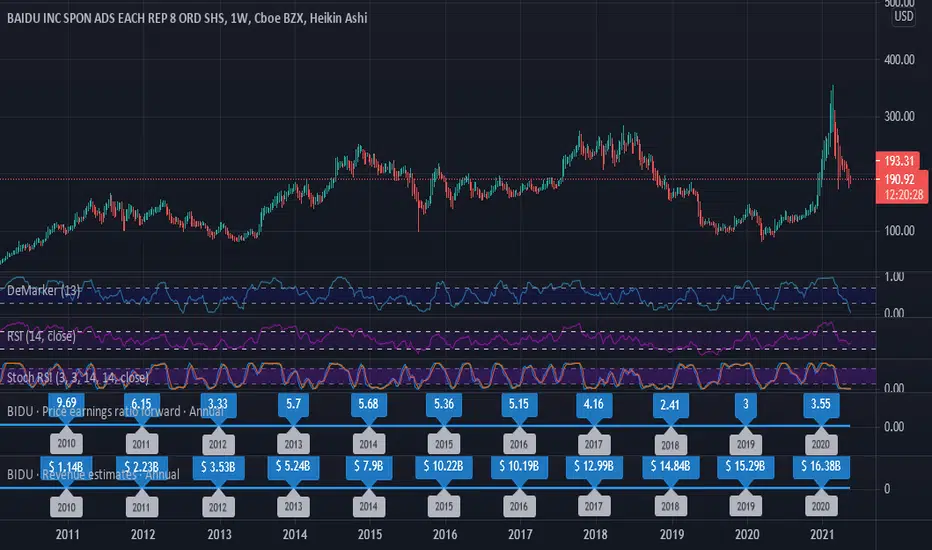Click 2017 on the bottom time axis
The image size is (932, 550).
tap(520, 534)
